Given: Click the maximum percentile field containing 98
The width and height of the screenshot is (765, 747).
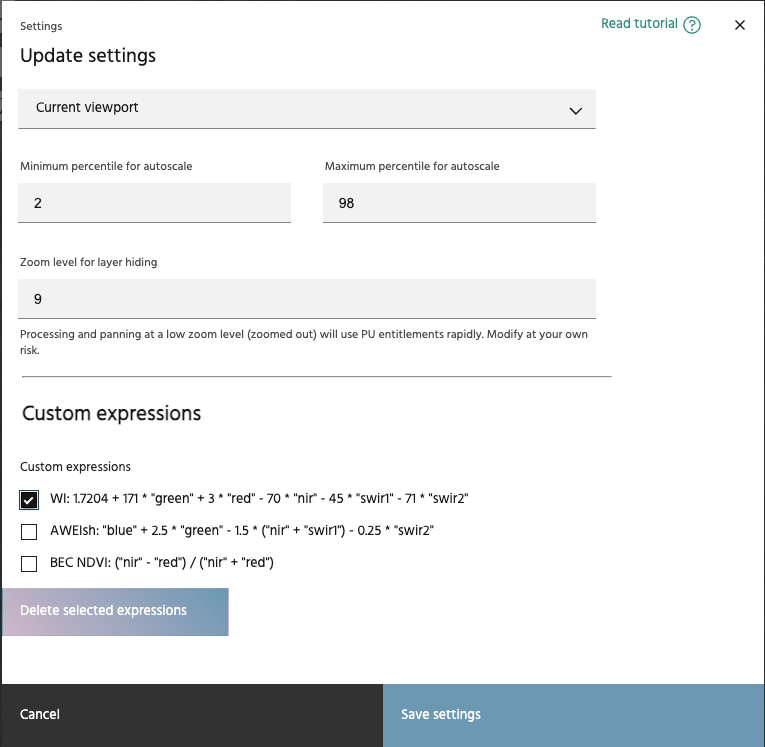Looking at the screenshot, I should click(459, 203).
